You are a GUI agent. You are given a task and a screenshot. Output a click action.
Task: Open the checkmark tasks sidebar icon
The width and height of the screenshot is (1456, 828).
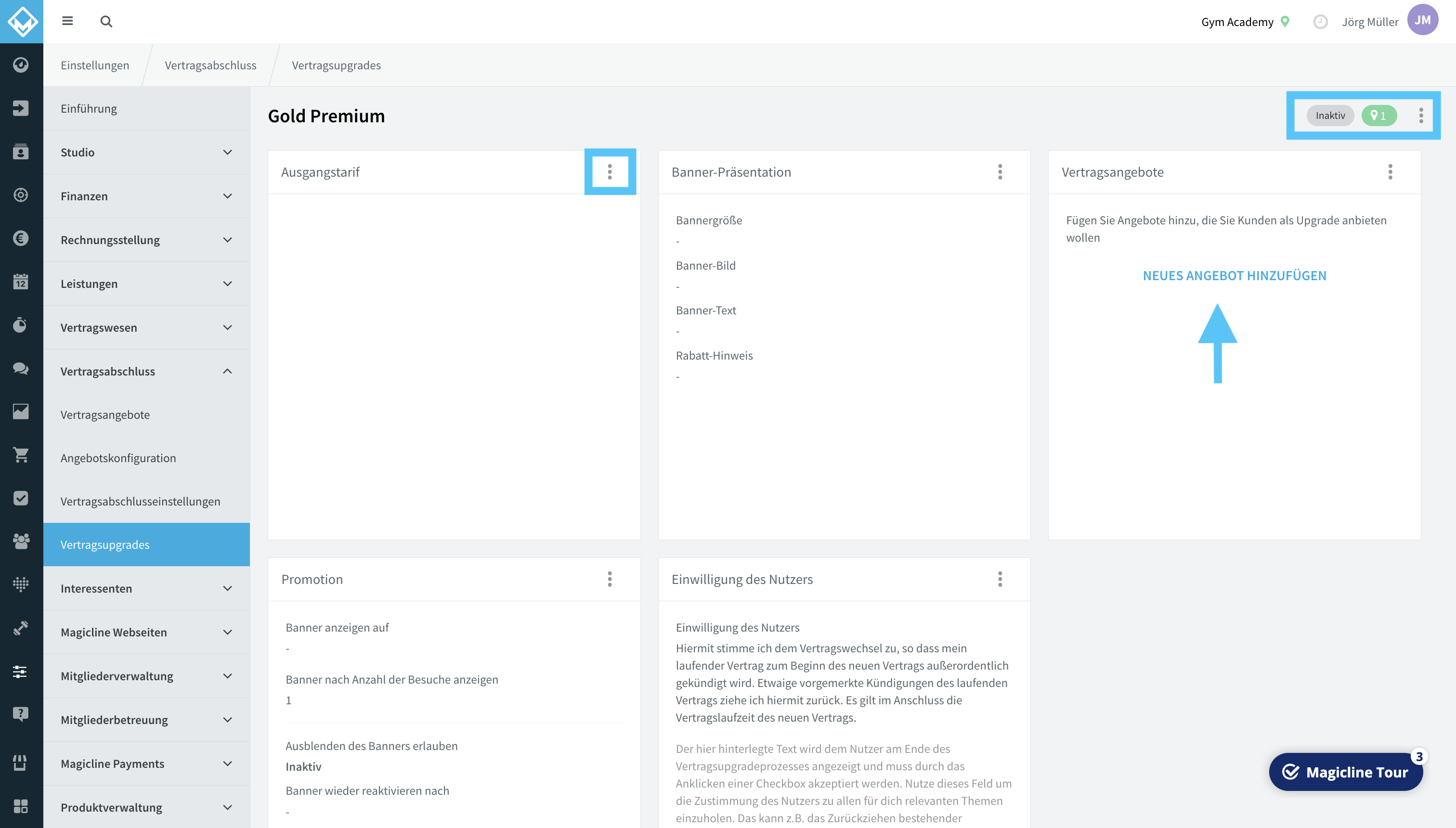tap(21, 498)
